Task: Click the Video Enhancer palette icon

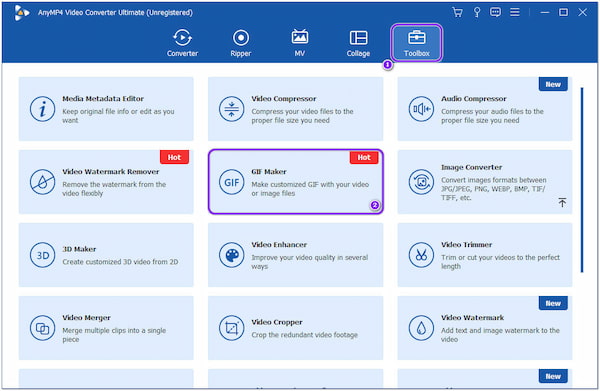Action: click(232, 255)
